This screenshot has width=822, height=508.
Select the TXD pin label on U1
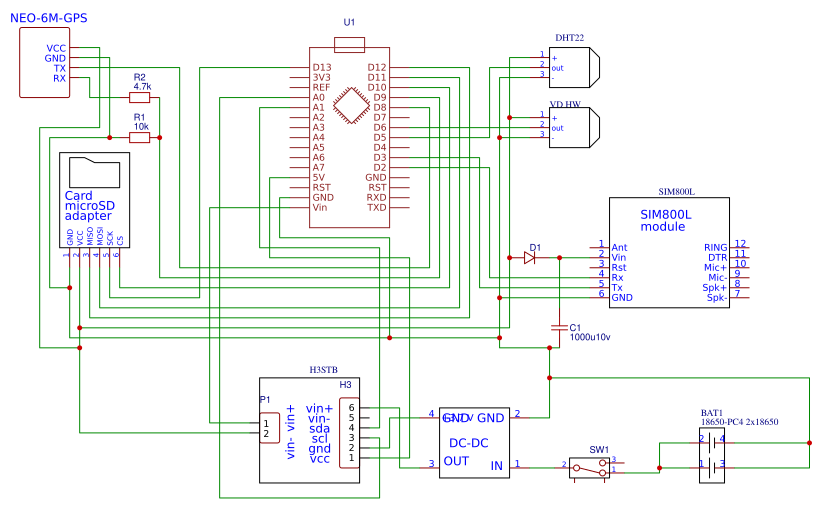click(377, 208)
